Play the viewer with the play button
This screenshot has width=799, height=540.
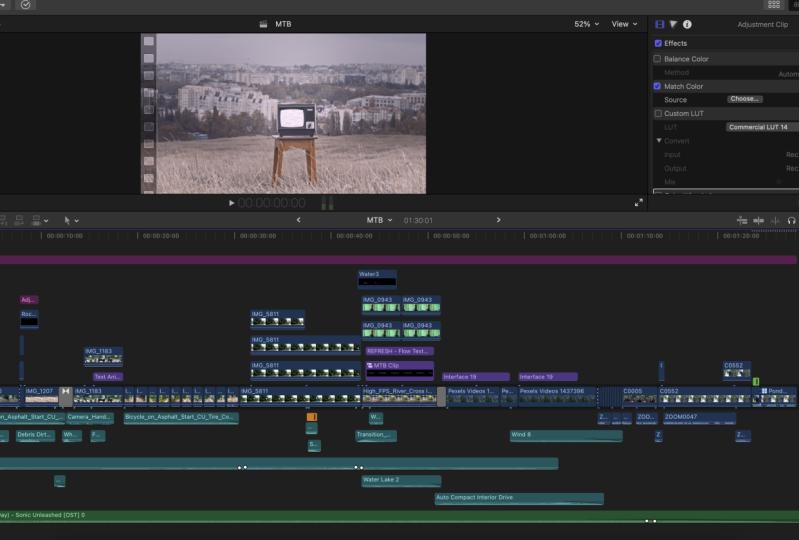tap(231, 203)
